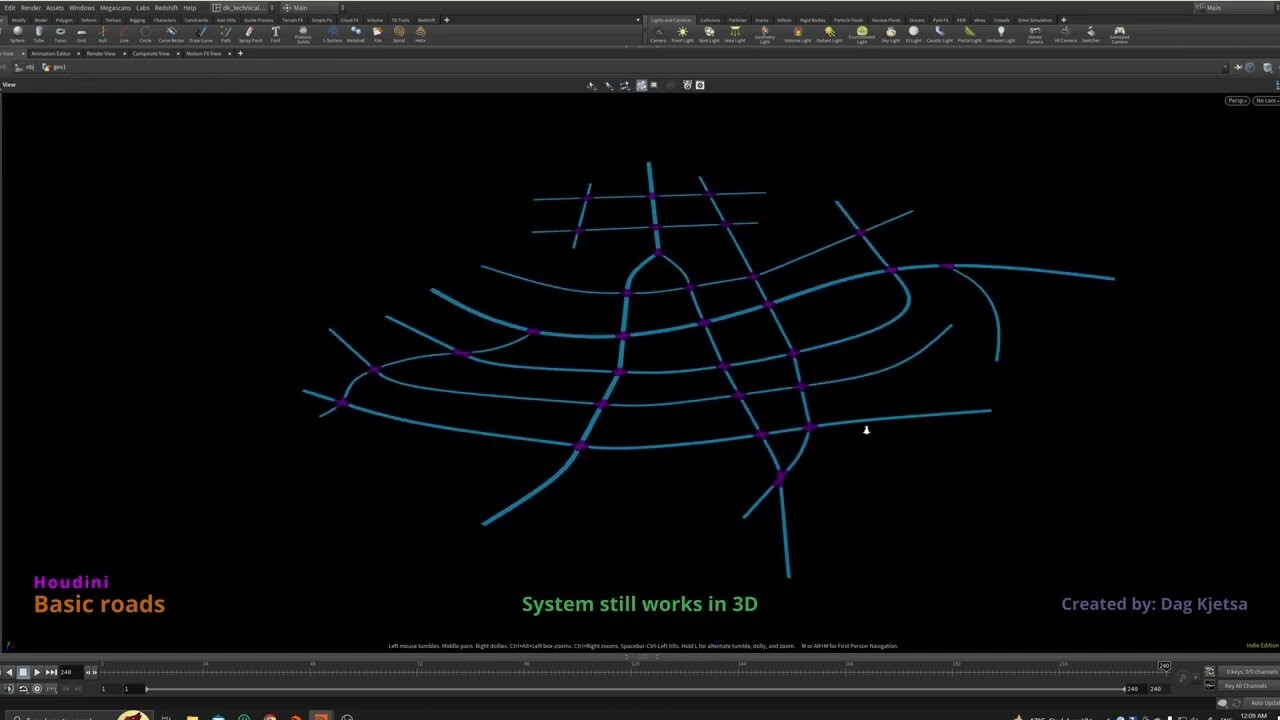Select the Spray Paint tool

click(x=250, y=32)
